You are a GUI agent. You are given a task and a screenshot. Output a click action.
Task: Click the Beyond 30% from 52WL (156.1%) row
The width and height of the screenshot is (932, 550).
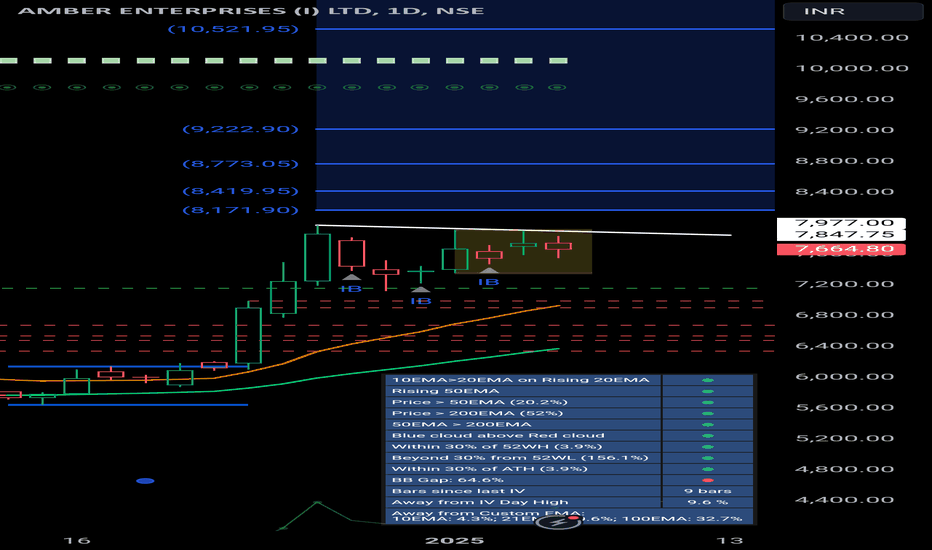(x=569, y=458)
